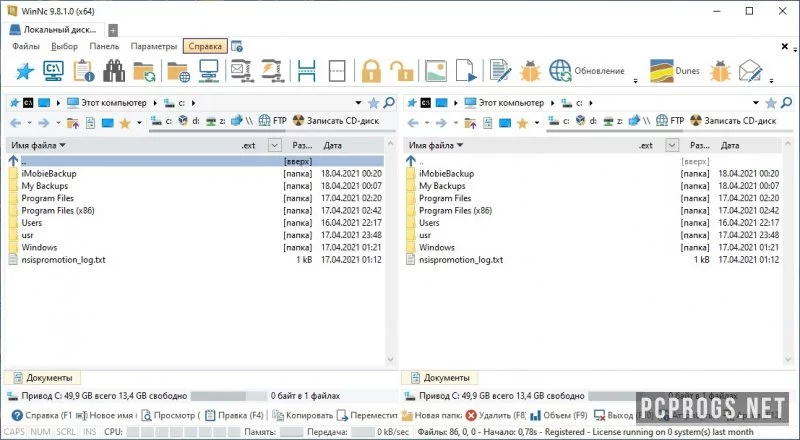Click the folder synchronize toolbar icon

tap(144, 71)
